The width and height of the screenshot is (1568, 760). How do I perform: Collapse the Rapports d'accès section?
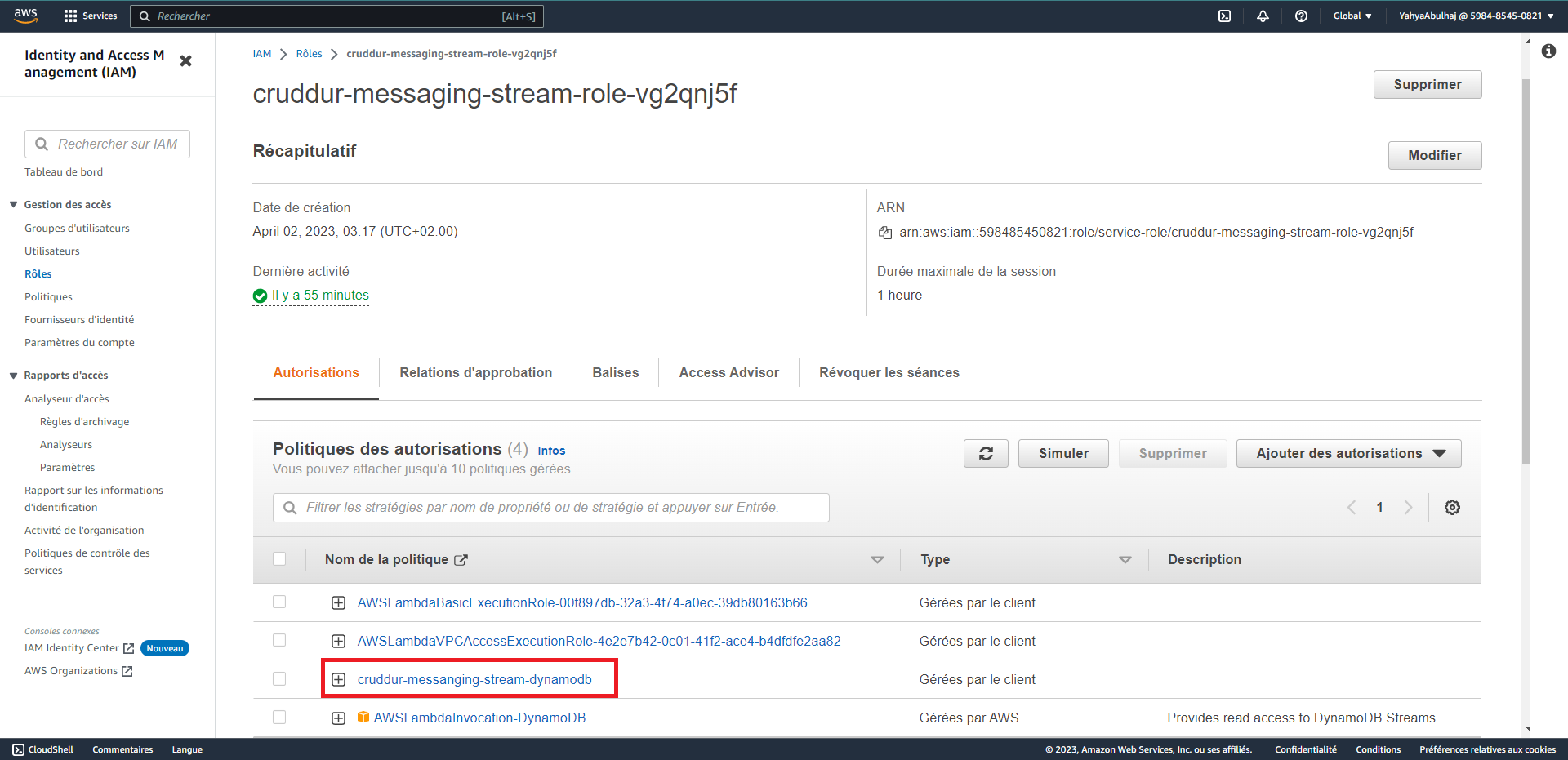pyautogui.click(x=14, y=376)
